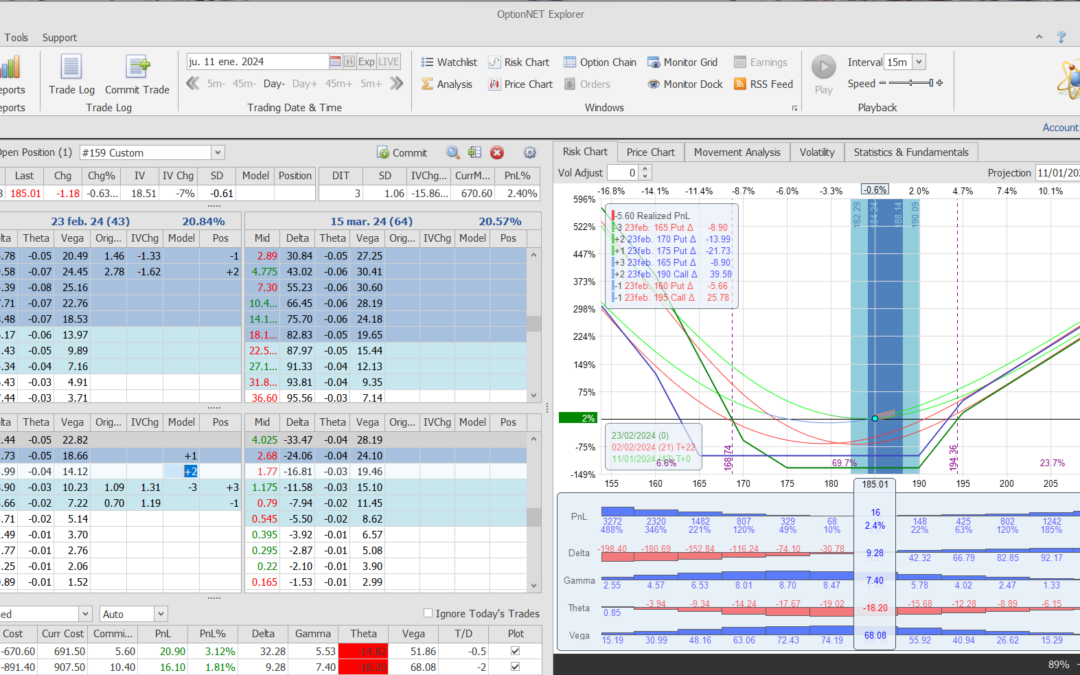Viewport: 1080px width, 675px height.
Task: Open the #159 Custom position dropdown
Action: pos(217,153)
